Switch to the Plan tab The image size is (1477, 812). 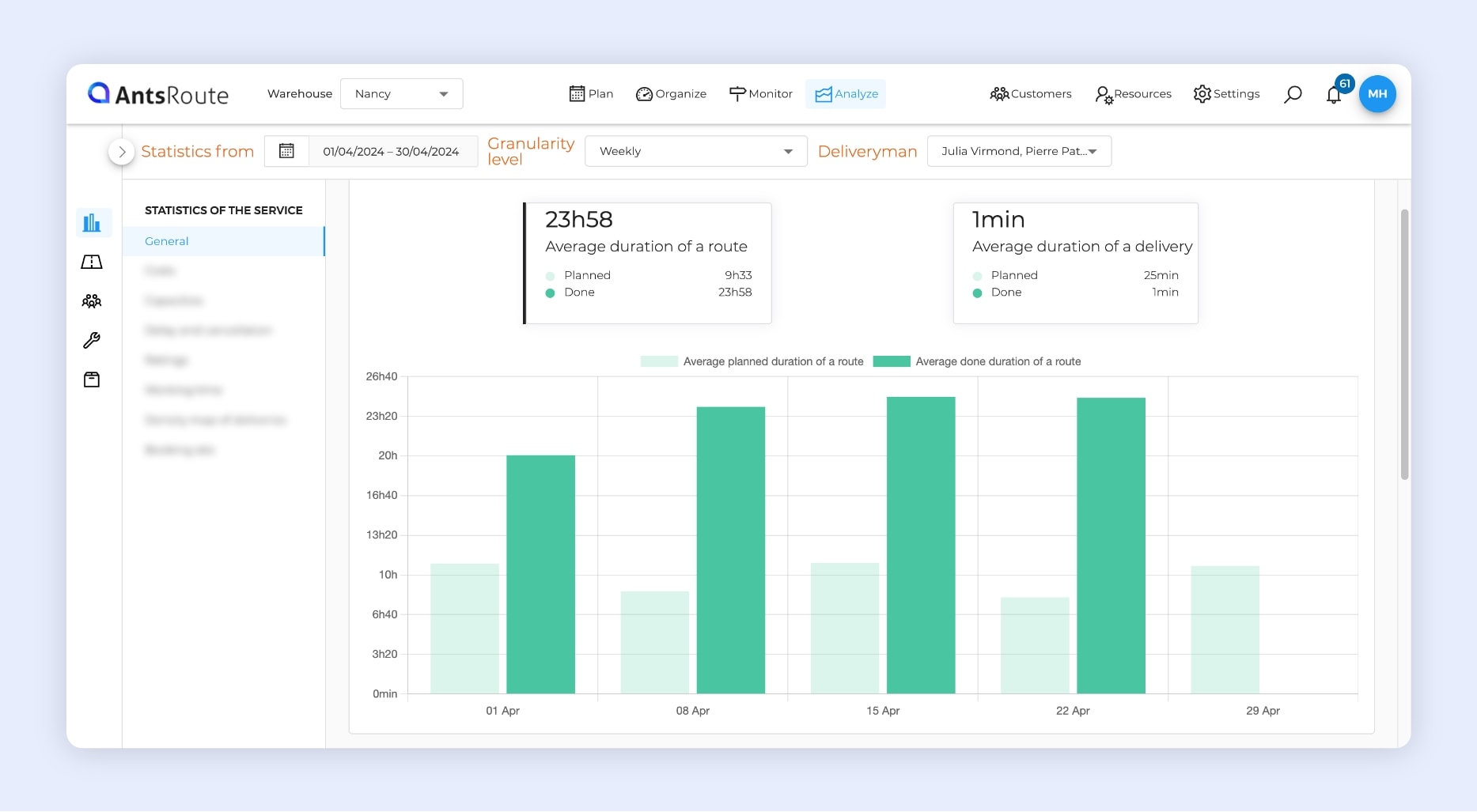coord(591,94)
